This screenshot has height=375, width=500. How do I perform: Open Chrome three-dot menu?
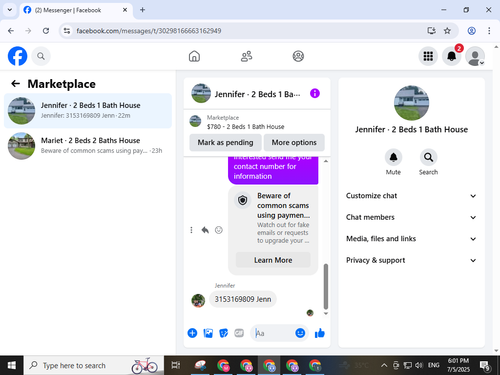(x=489, y=31)
